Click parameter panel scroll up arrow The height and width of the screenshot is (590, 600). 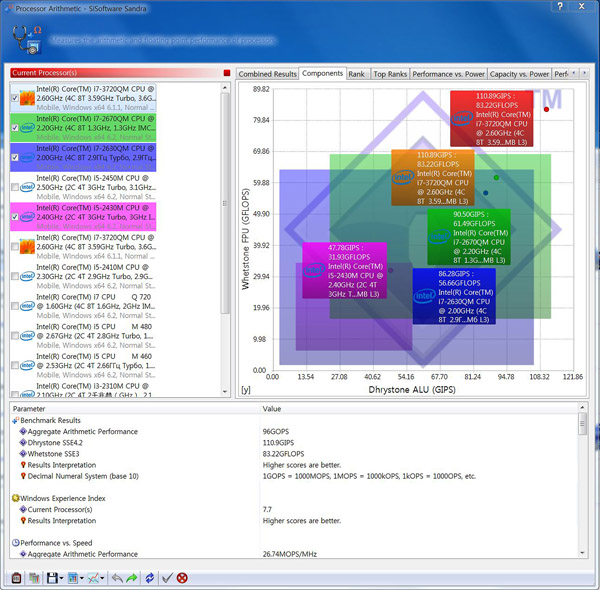[582, 407]
